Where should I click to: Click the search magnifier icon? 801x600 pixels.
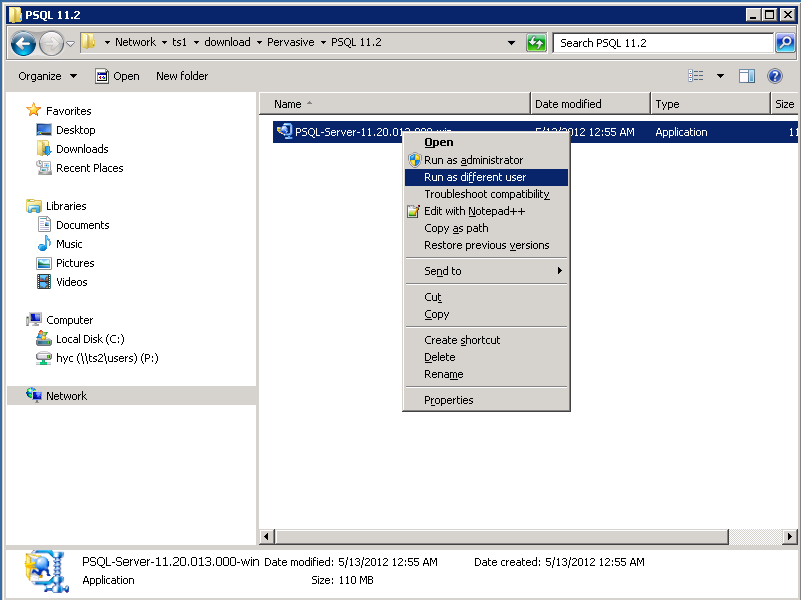pos(786,43)
